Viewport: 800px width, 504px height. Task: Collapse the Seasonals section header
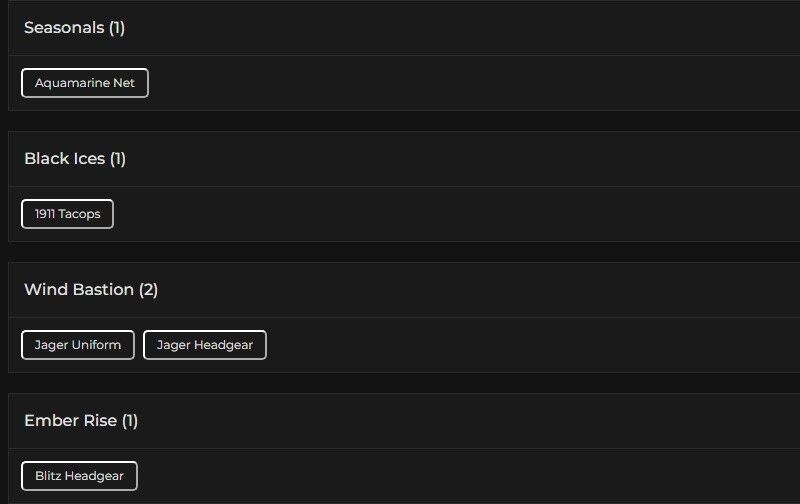[x=400, y=28]
